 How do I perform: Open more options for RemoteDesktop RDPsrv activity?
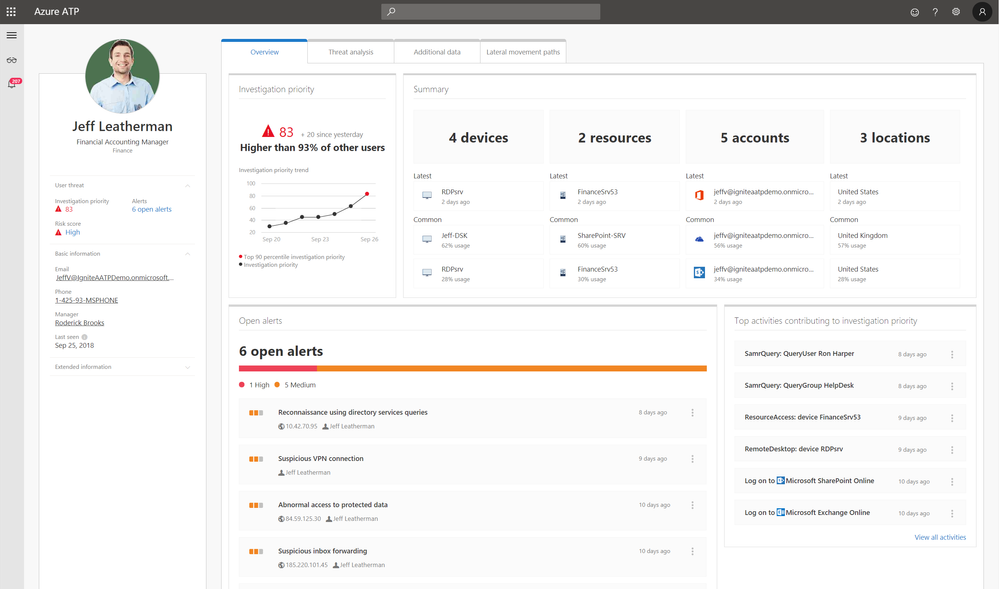(x=952, y=450)
